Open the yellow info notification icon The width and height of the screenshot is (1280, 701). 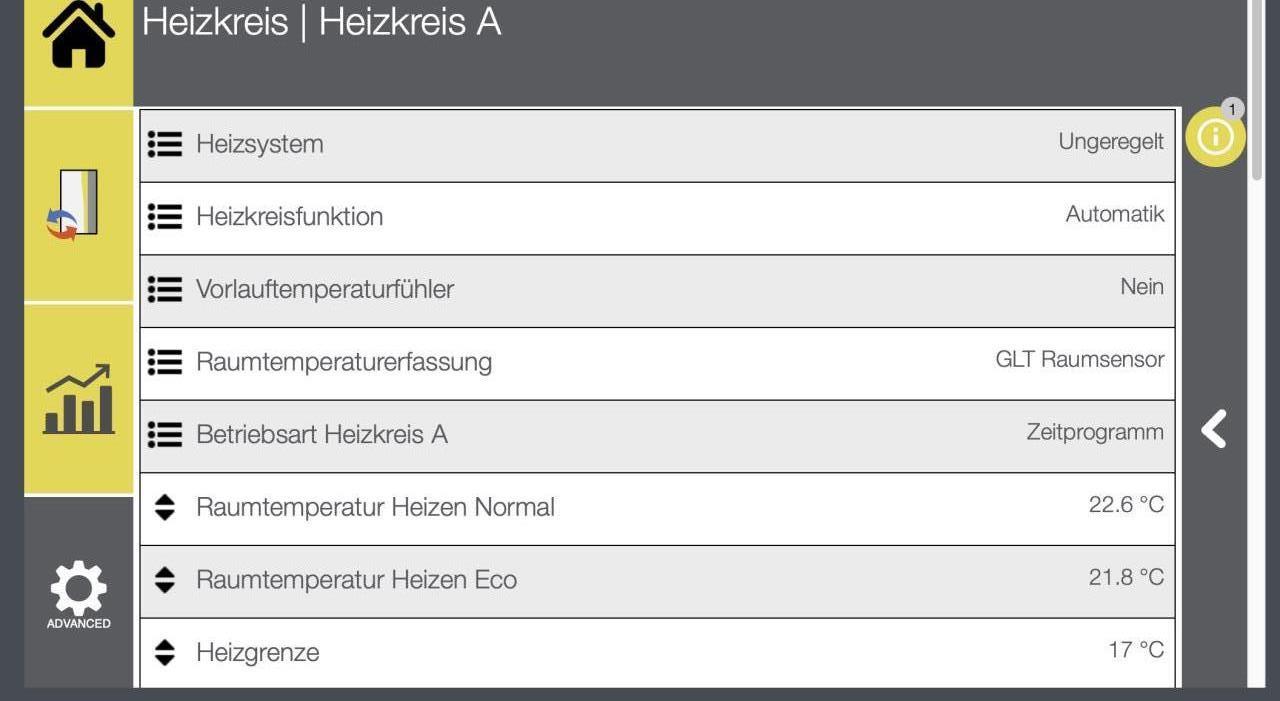tap(1215, 137)
